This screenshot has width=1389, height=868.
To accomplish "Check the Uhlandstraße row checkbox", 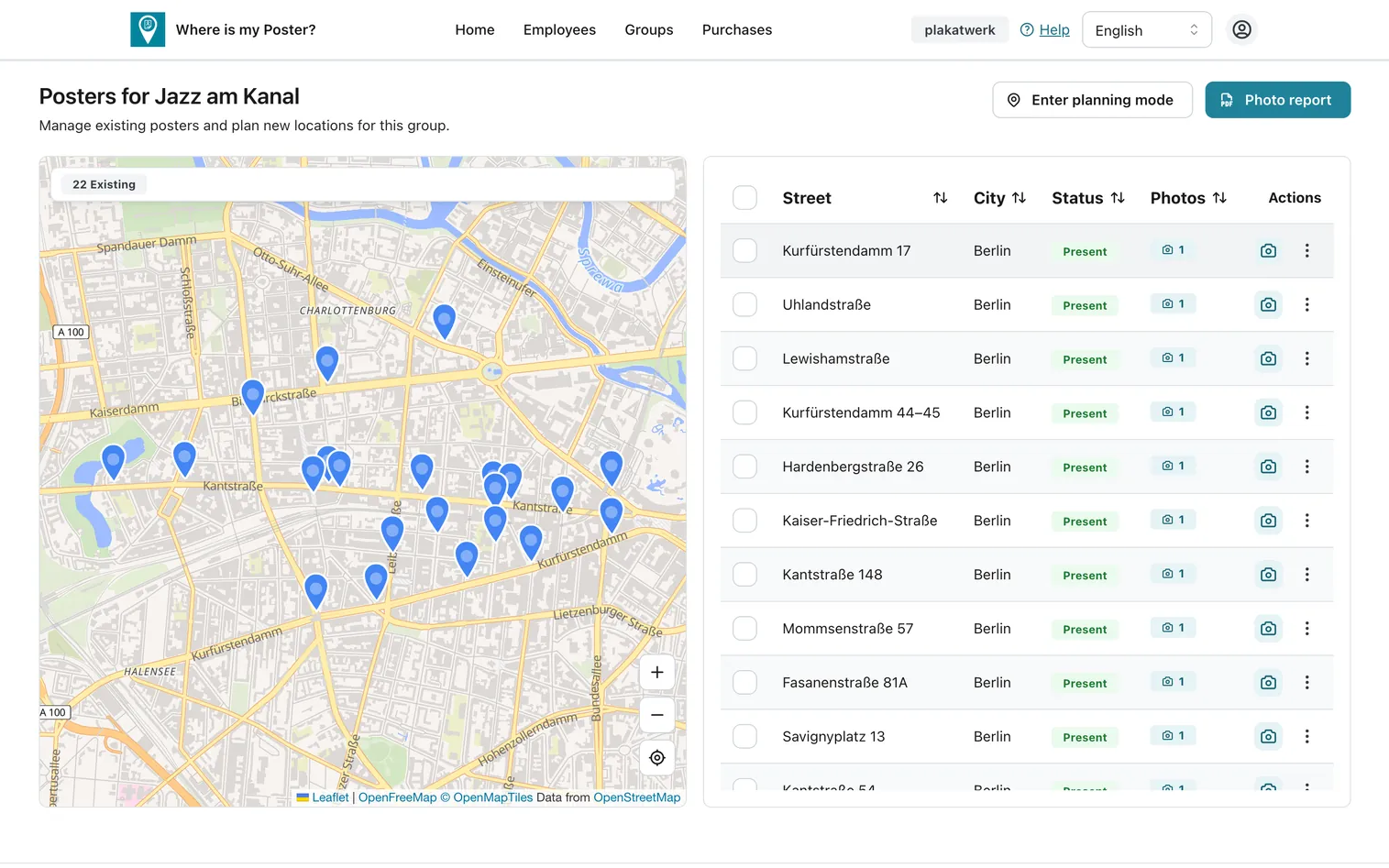I will coord(744,304).
